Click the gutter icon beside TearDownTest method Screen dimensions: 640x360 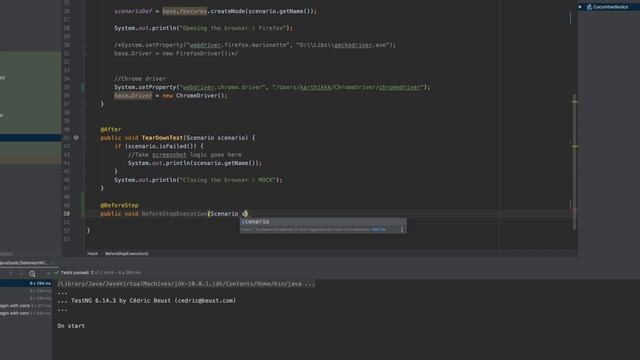[x=76, y=138]
